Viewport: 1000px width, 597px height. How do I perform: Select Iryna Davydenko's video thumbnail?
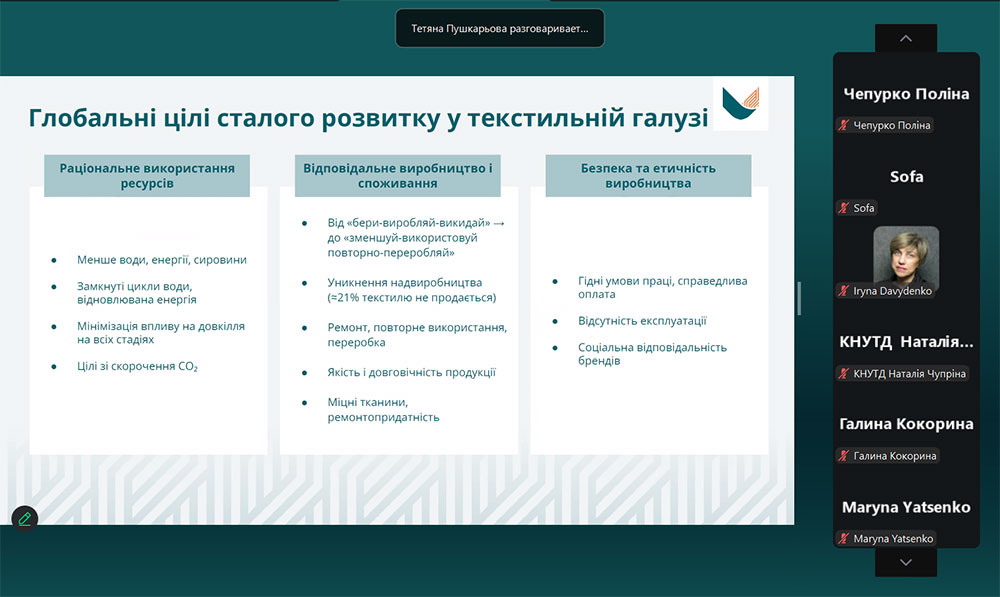[x=906, y=255]
